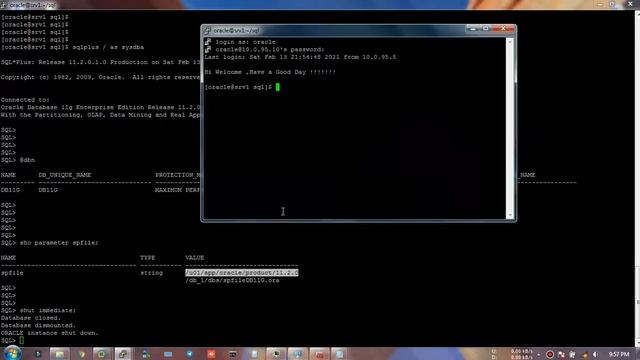This screenshot has height=360, width=640.
Task: Click the final SQL> prompt cursor
Action: 22,340
